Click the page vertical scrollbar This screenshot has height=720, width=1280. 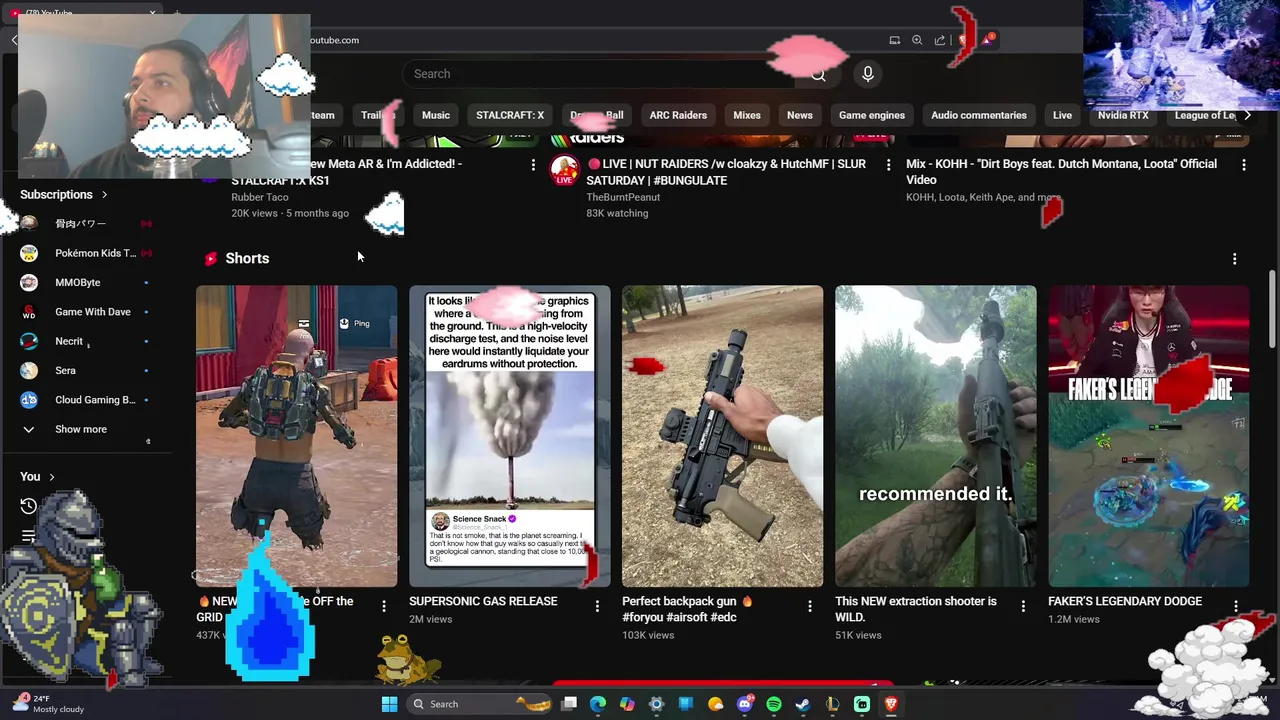coord(1272,310)
